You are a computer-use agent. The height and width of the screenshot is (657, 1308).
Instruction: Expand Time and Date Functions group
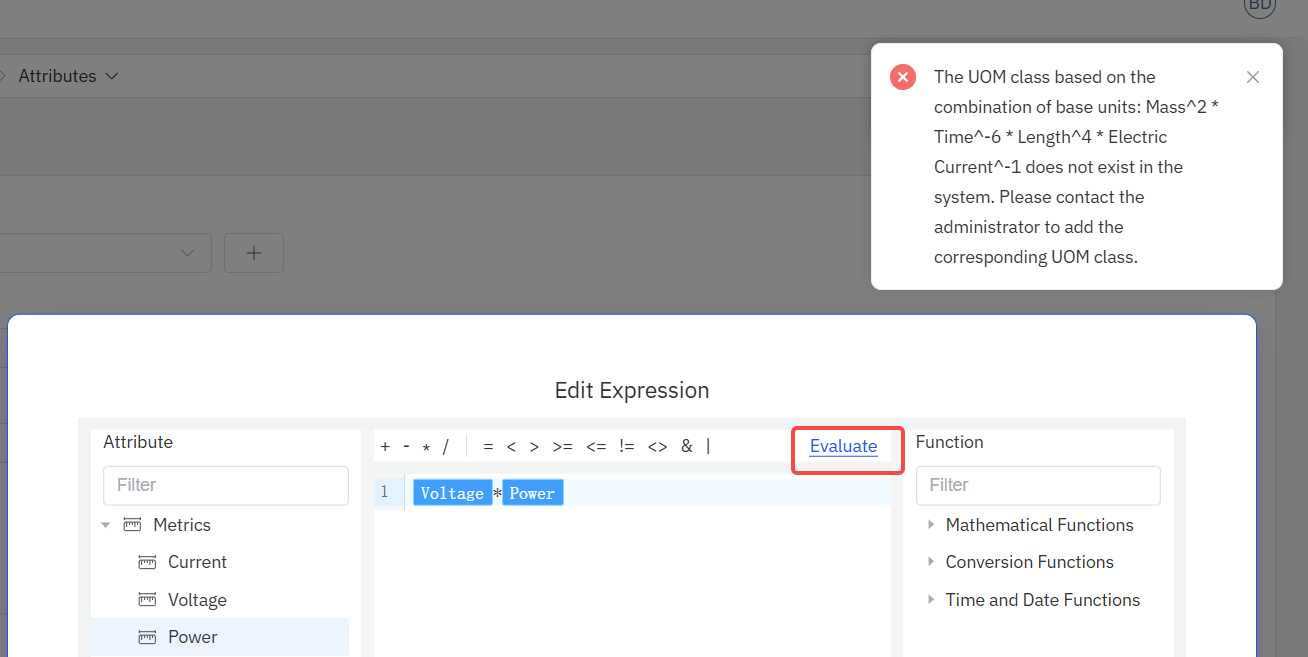[932, 600]
